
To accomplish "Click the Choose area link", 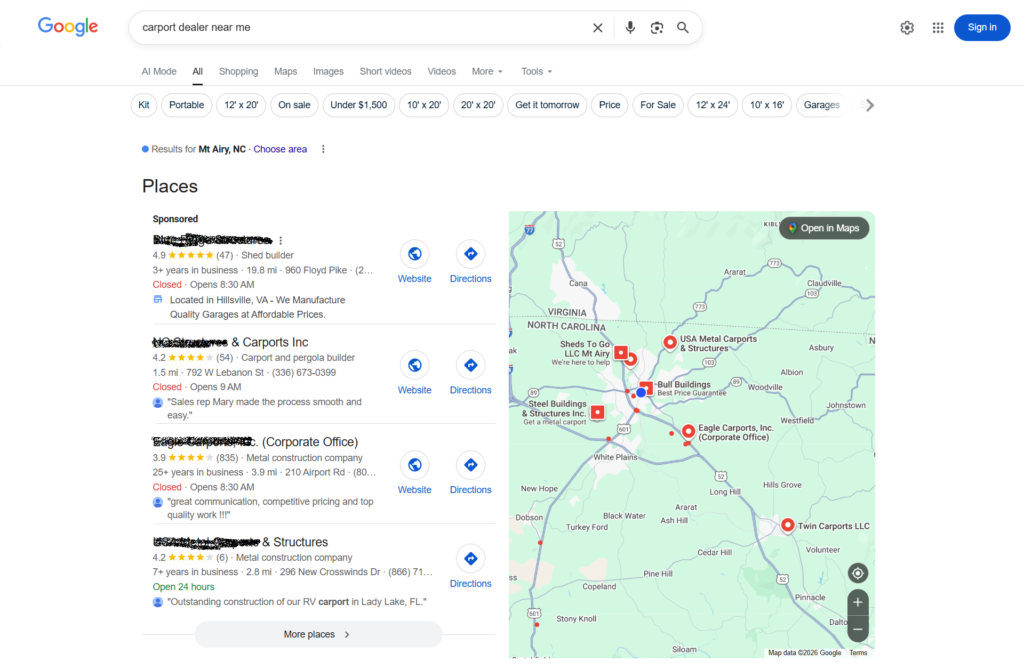I will [280, 148].
